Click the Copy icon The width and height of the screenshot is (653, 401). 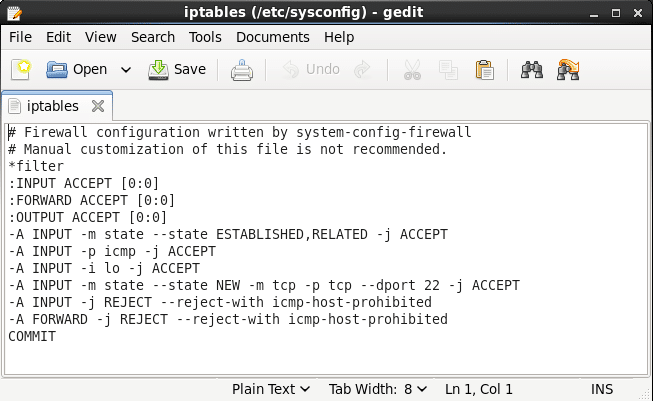click(x=448, y=70)
